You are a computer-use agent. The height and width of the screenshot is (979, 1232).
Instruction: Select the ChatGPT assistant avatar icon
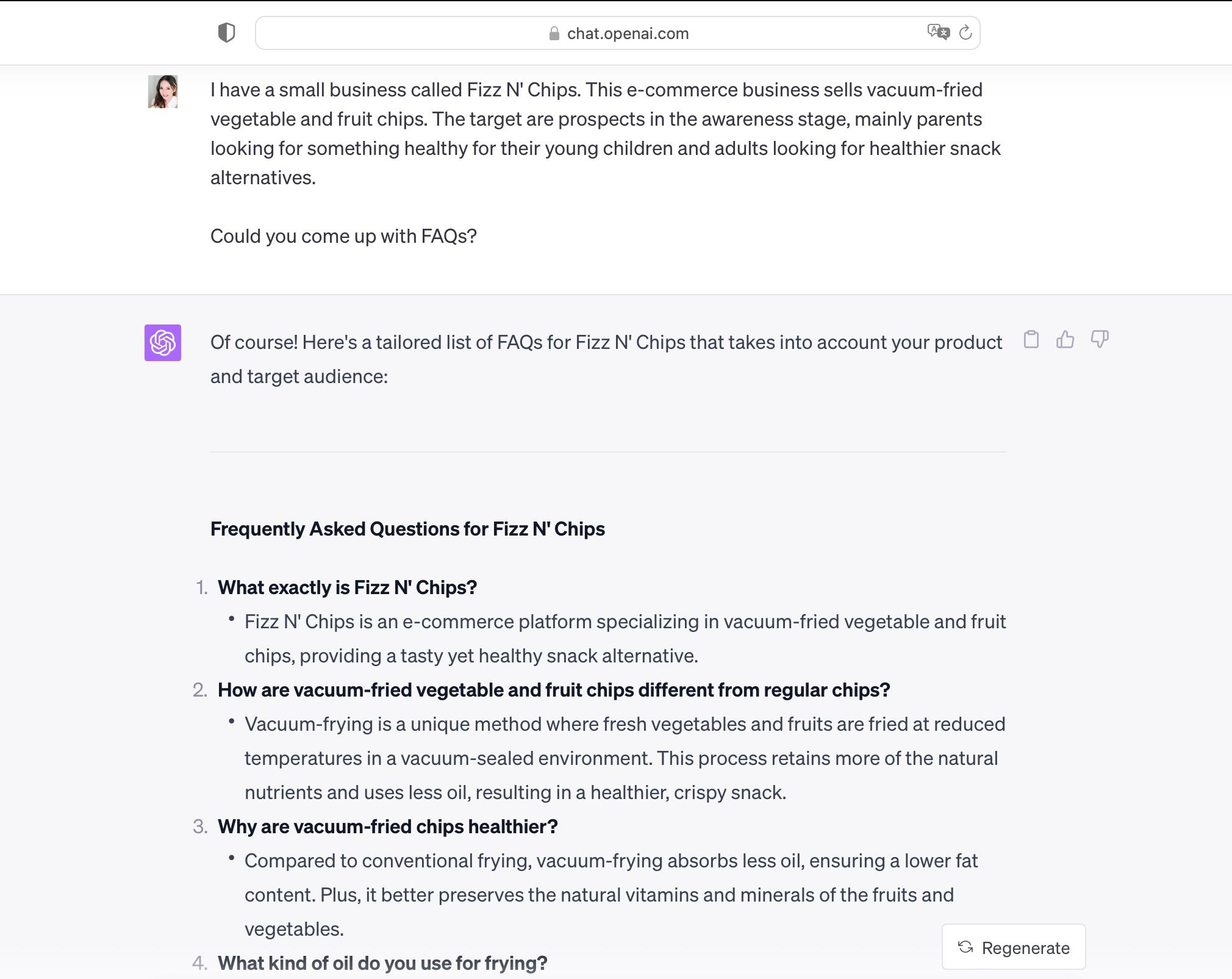[163, 343]
